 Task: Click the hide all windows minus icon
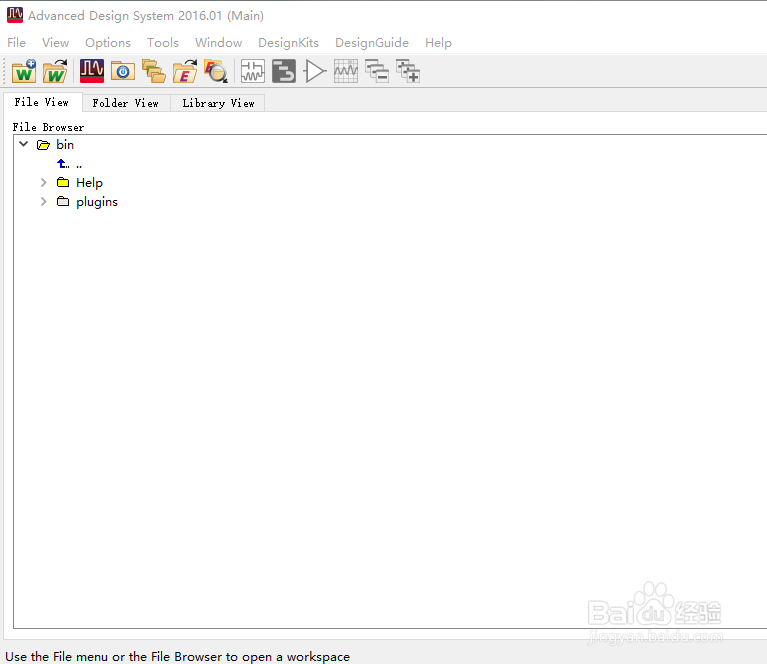pos(377,71)
